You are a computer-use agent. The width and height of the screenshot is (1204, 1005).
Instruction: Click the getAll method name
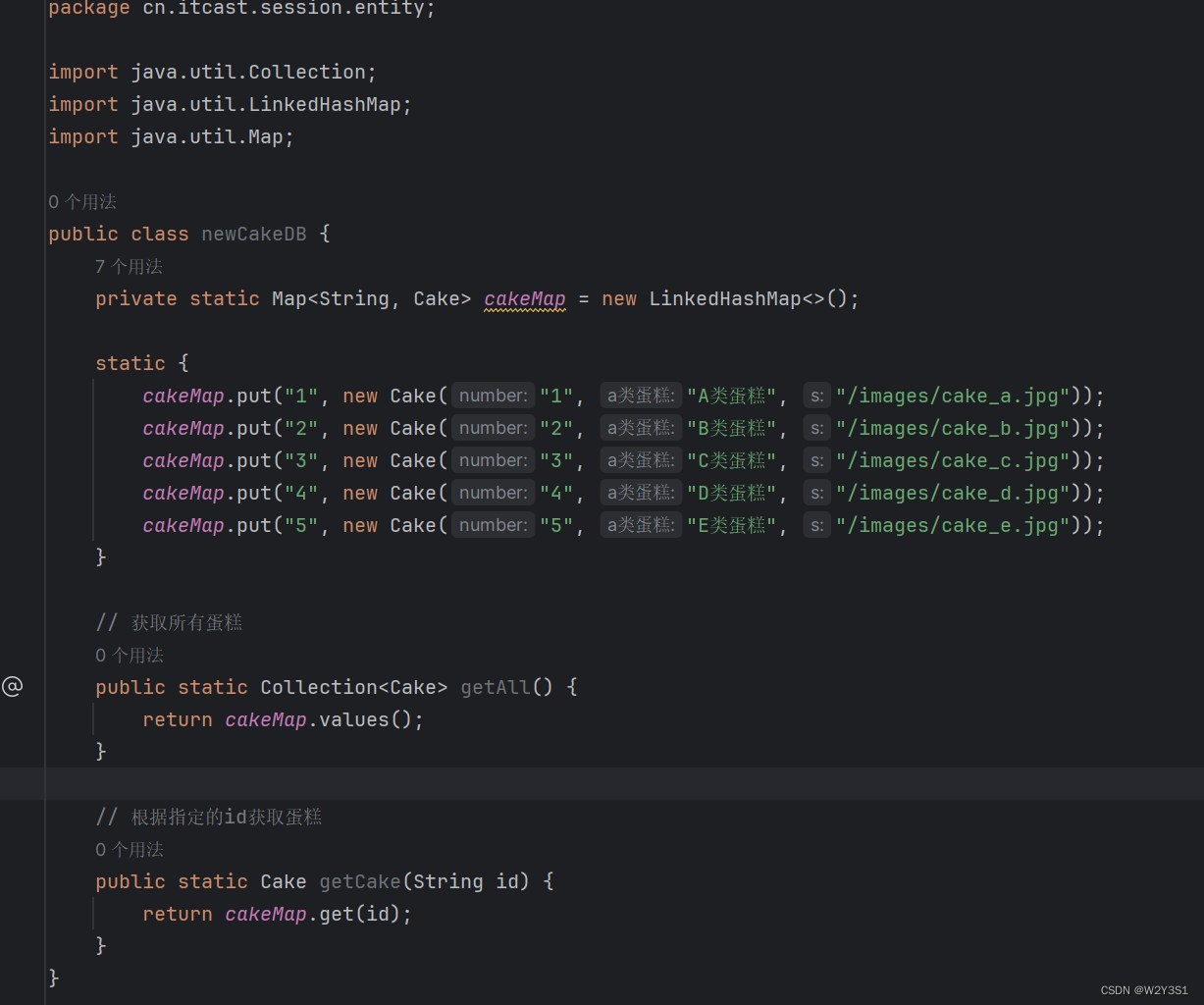[496, 687]
